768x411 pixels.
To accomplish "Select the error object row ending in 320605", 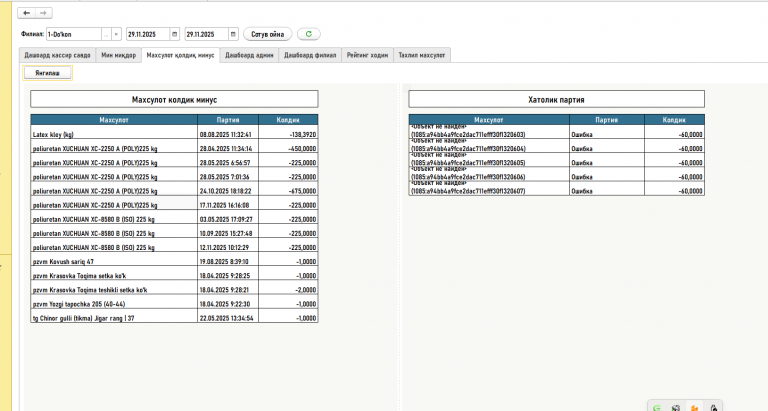I will click(x=489, y=161).
